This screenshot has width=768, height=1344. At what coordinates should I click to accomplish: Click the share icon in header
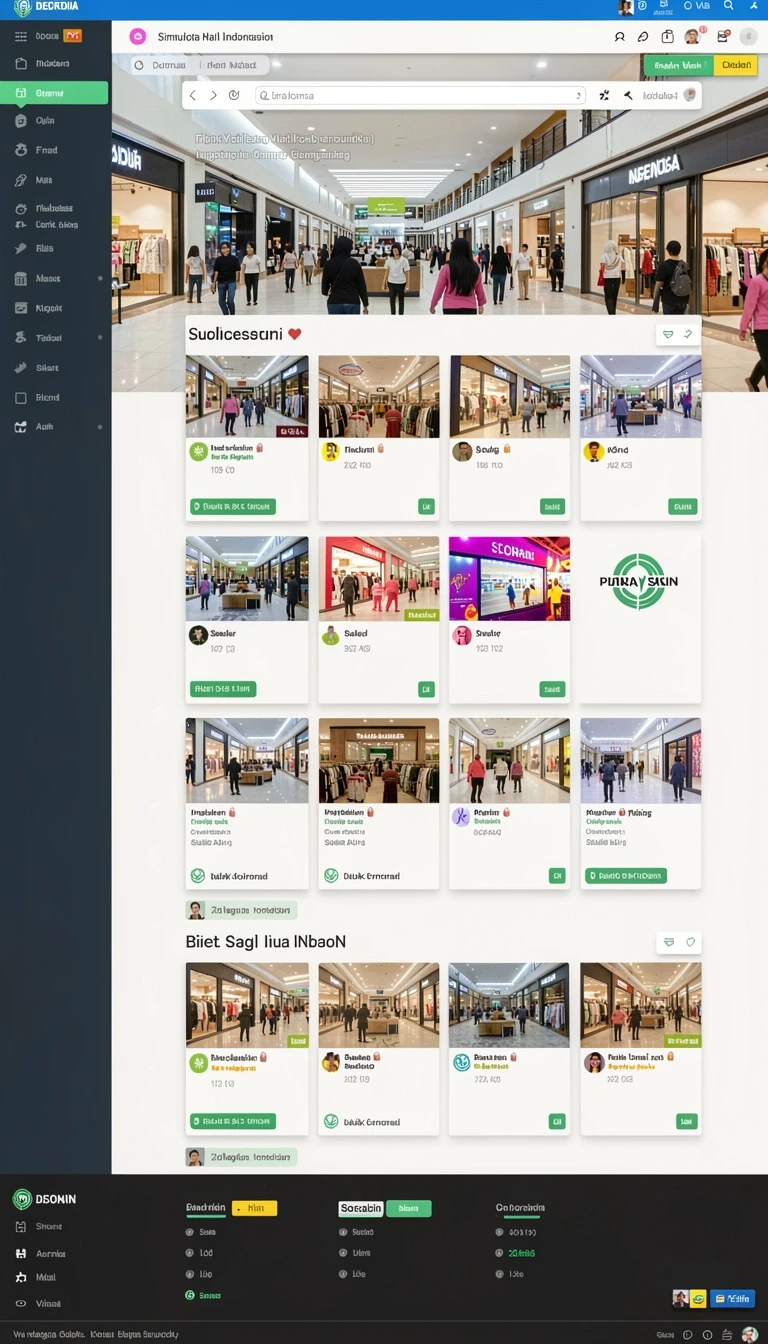pos(667,36)
